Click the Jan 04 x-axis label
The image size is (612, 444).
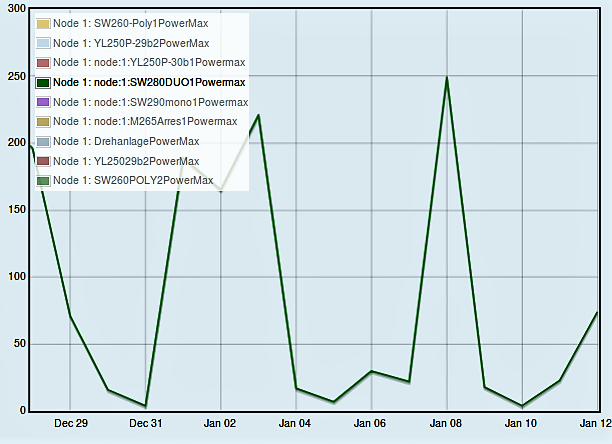tap(296, 424)
